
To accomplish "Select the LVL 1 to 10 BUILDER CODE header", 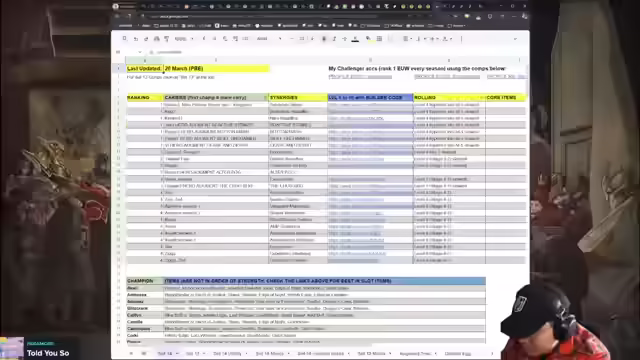I will click(371, 98).
